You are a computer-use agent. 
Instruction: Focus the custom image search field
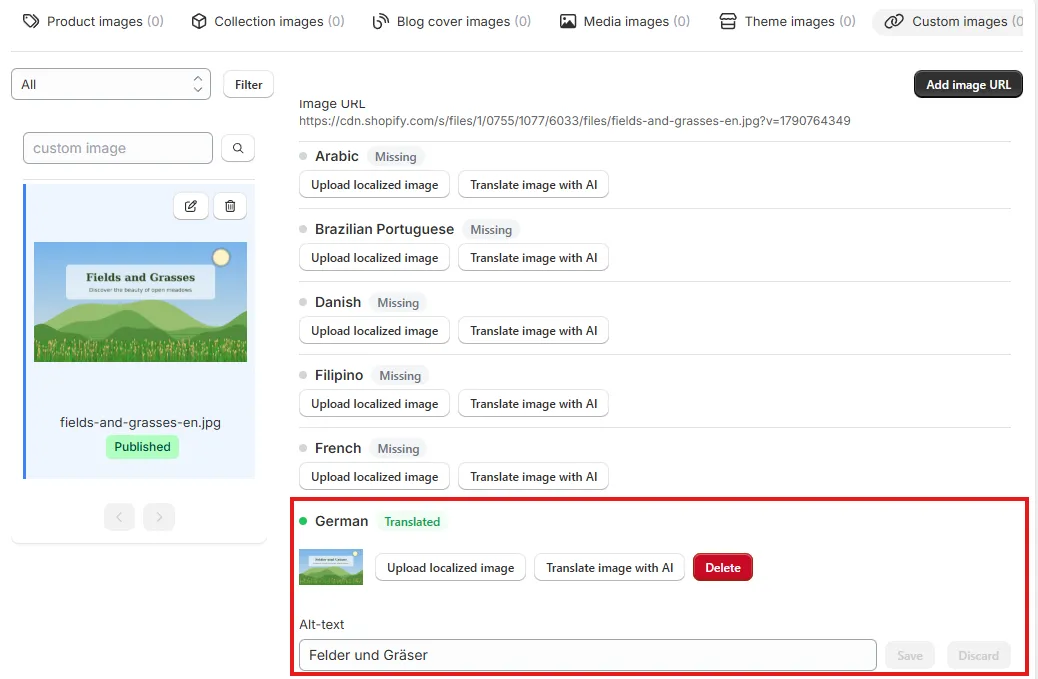tap(118, 148)
